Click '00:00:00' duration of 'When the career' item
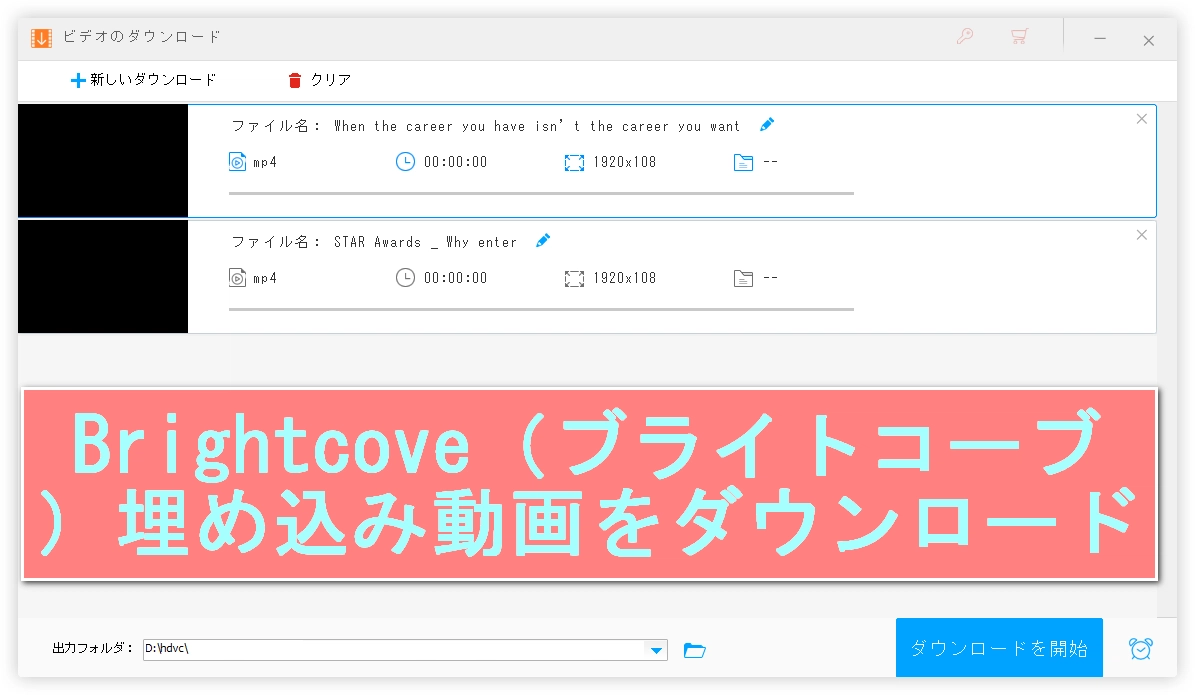Screen dimensions: 1195x695 [x=455, y=162]
